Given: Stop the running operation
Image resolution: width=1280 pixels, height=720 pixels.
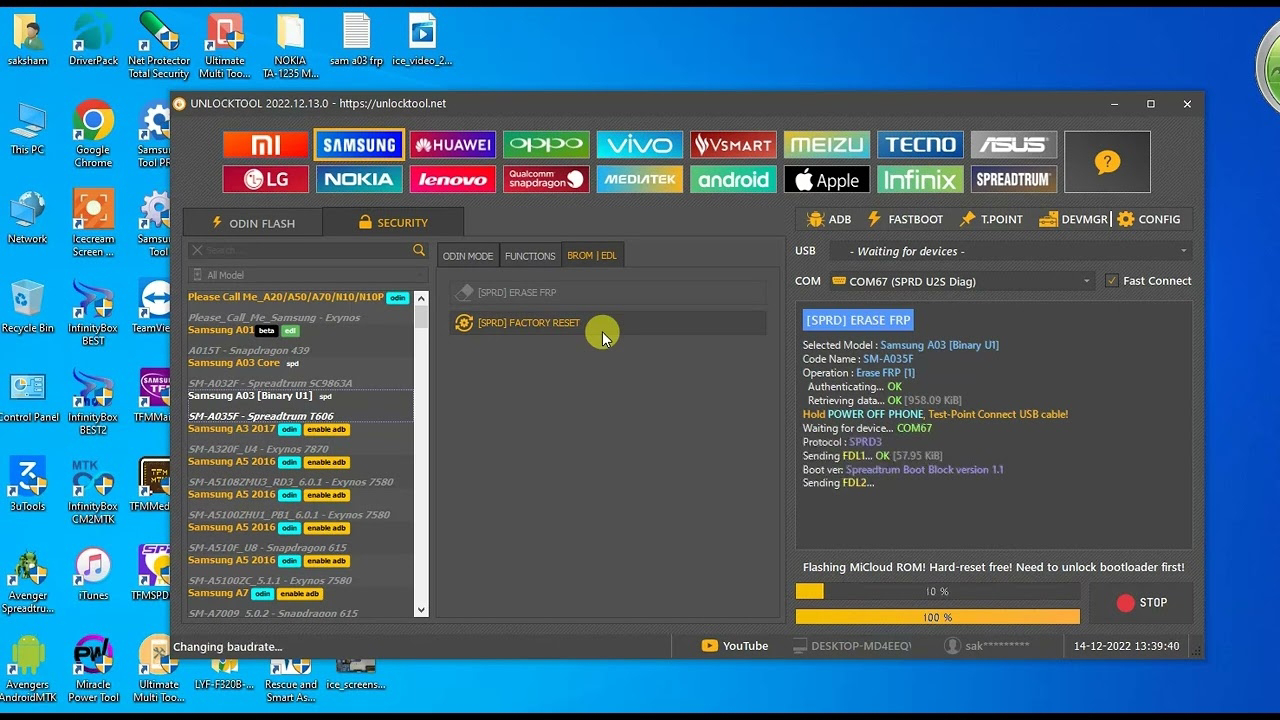Looking at the screenshot, I should point(1141,603).
